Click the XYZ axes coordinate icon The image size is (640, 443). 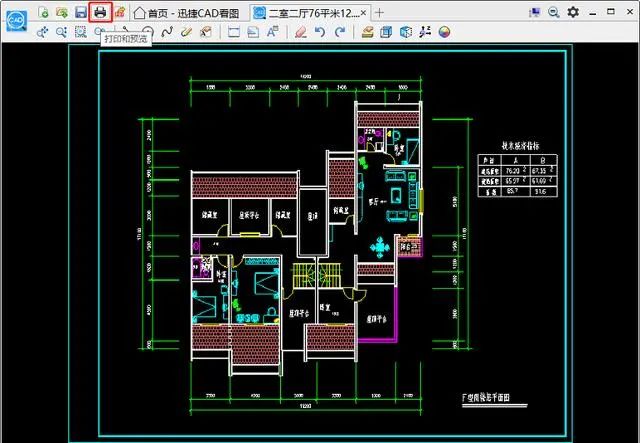425,32
